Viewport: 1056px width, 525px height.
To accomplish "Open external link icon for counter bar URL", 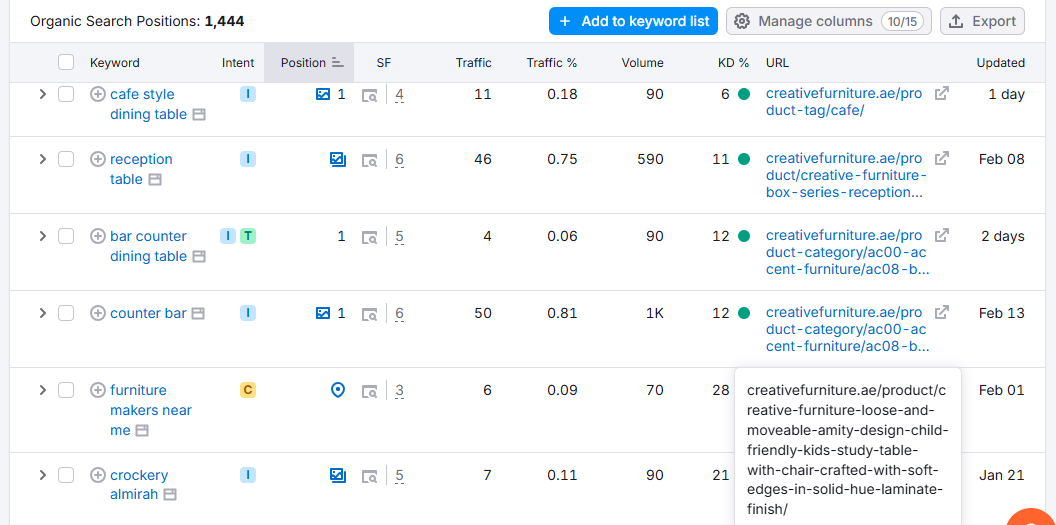I will pos(942,312).
